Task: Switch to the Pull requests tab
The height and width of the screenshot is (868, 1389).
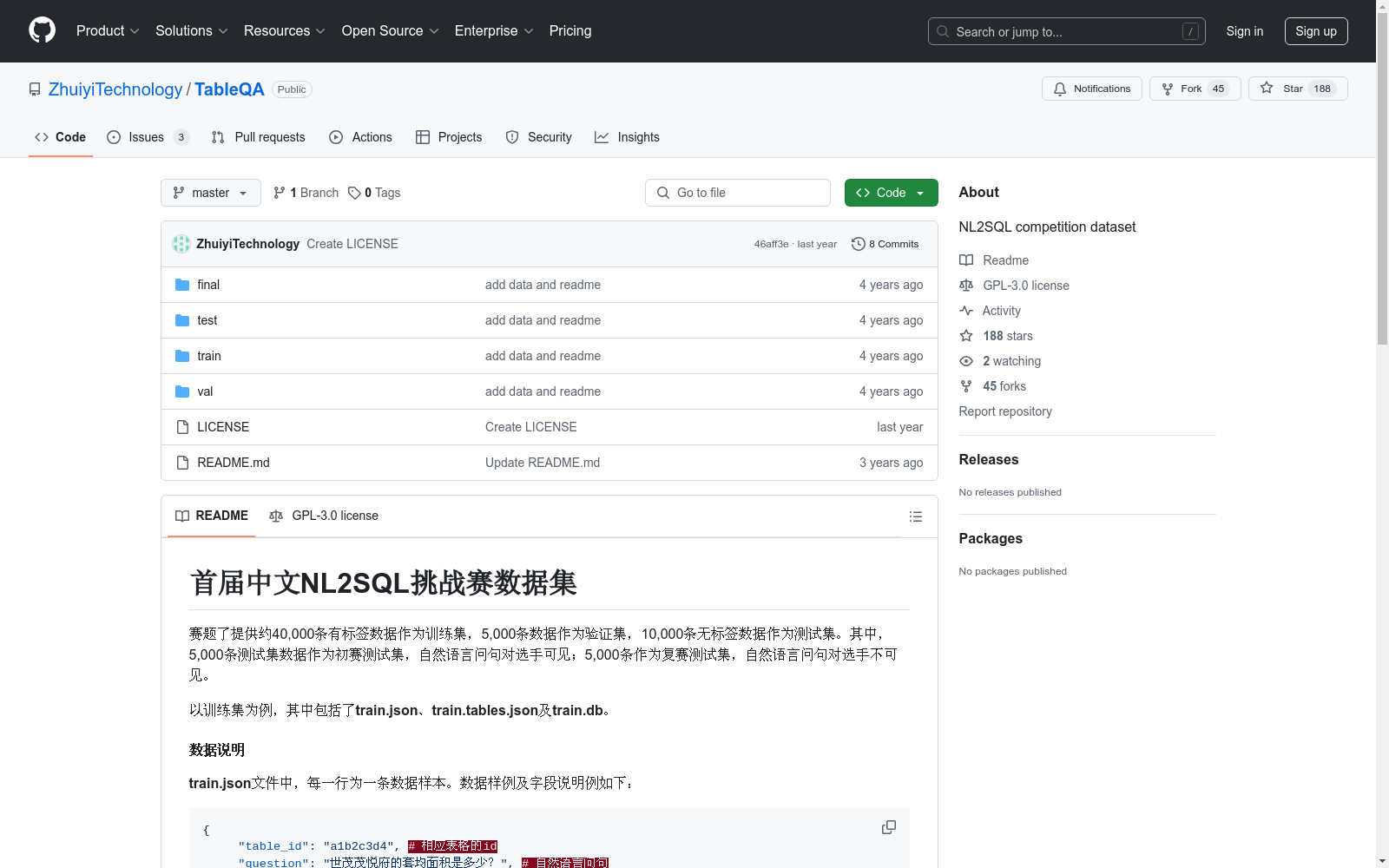Action: click(259, 137)
